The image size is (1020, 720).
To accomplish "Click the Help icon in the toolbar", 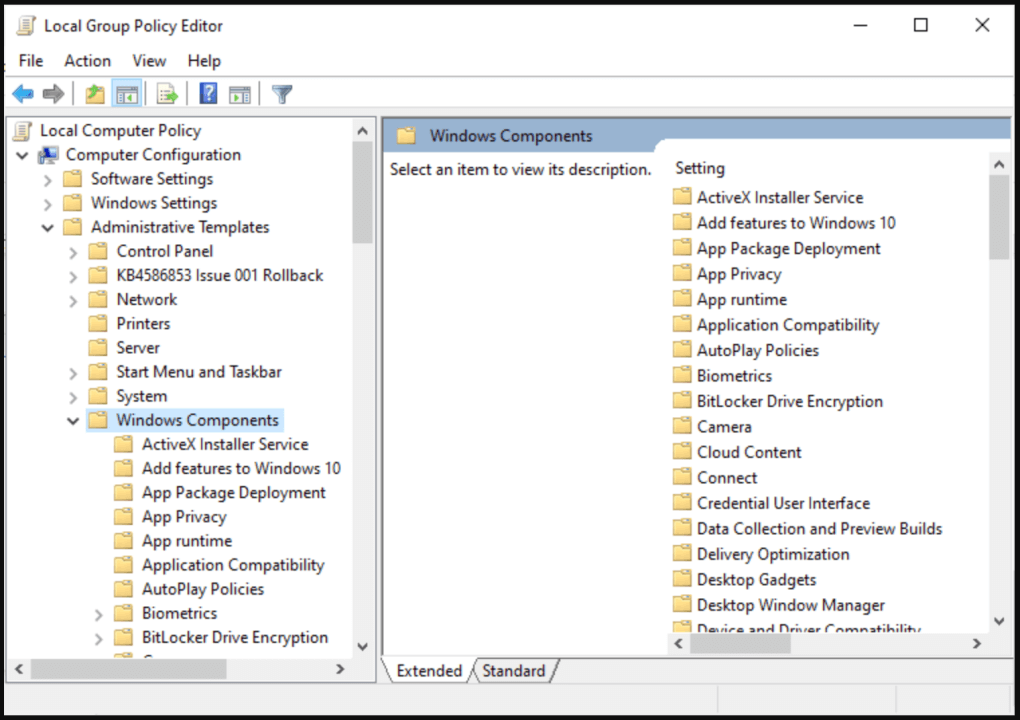I will pos(207,93).
